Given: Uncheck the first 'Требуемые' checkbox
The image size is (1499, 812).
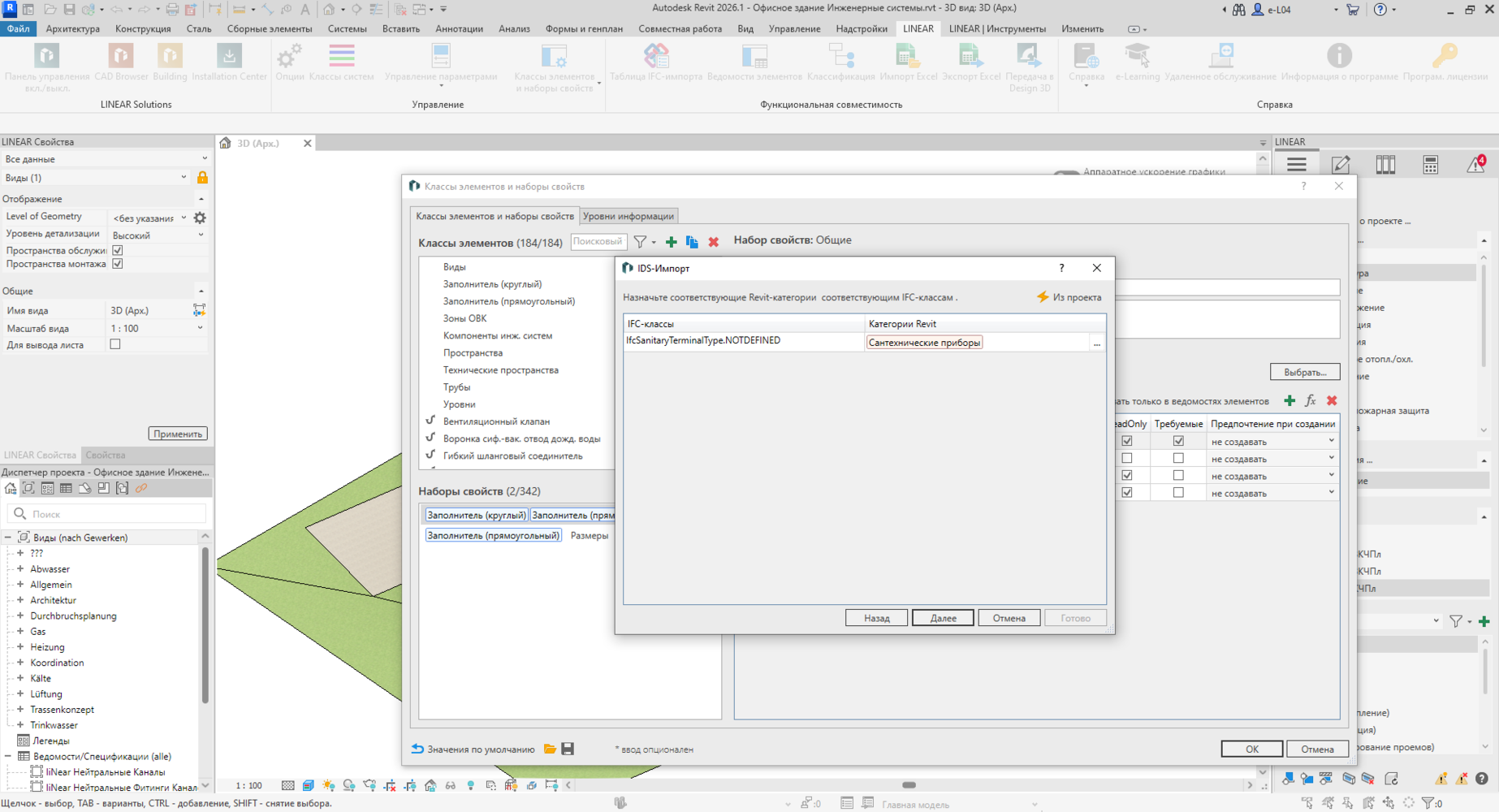Looking at the screenshot, I should point(1178,441).
